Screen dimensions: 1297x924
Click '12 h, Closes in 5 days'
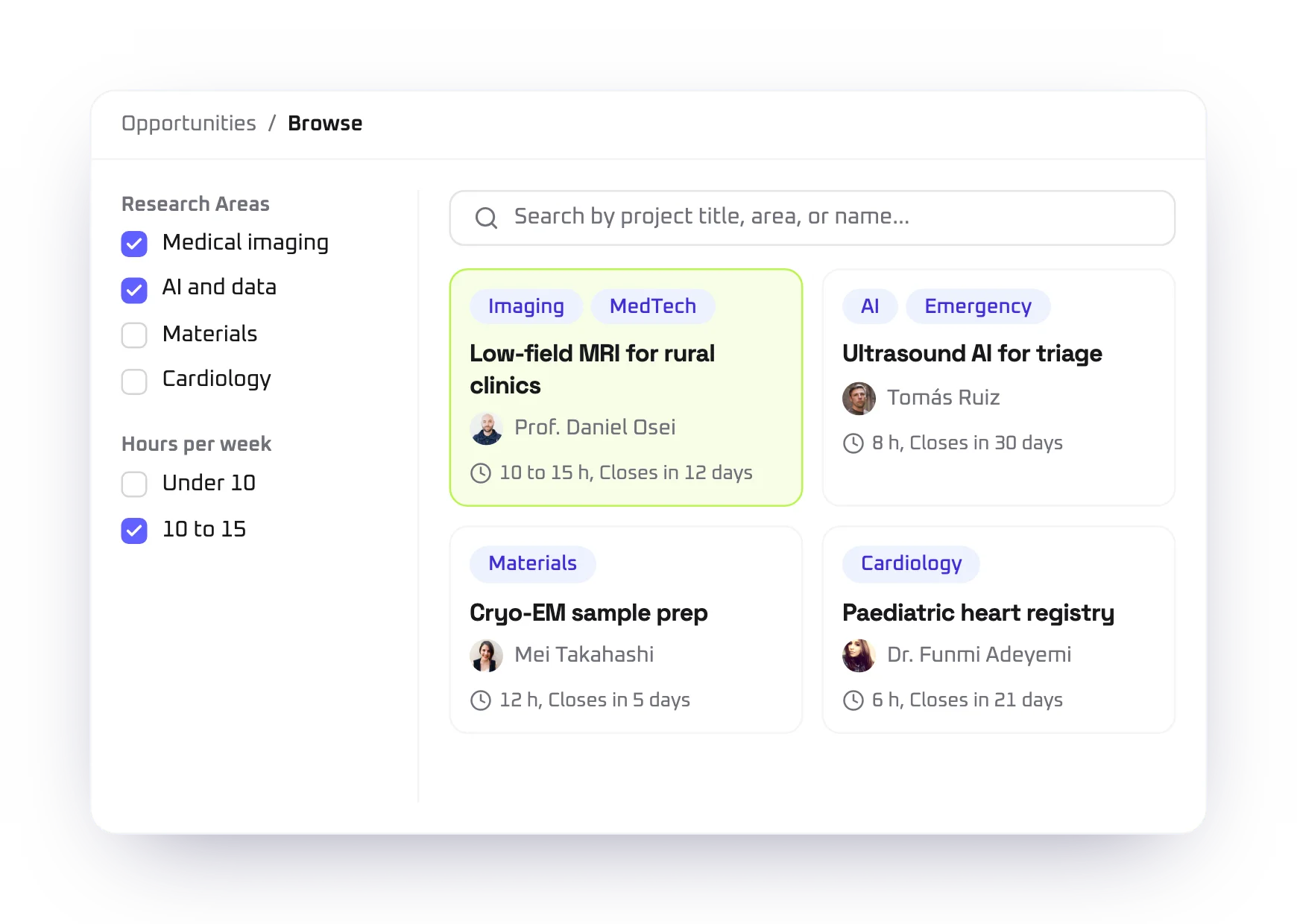(595, 700)
